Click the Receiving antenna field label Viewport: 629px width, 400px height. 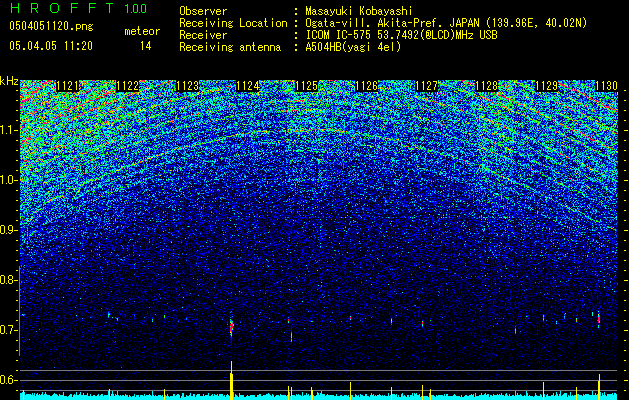pos(230,47)
